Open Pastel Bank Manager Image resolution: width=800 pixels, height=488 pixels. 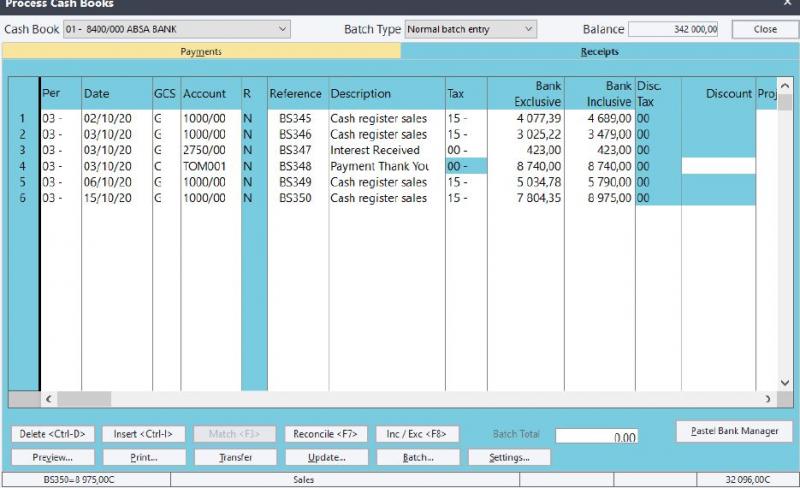pos(734,431)
